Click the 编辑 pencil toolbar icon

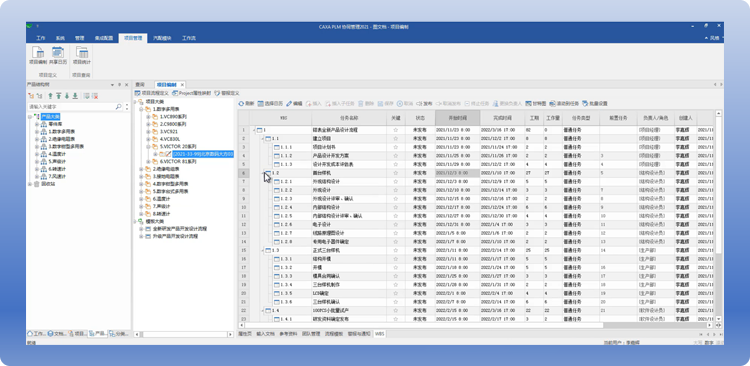click(294, 103)
